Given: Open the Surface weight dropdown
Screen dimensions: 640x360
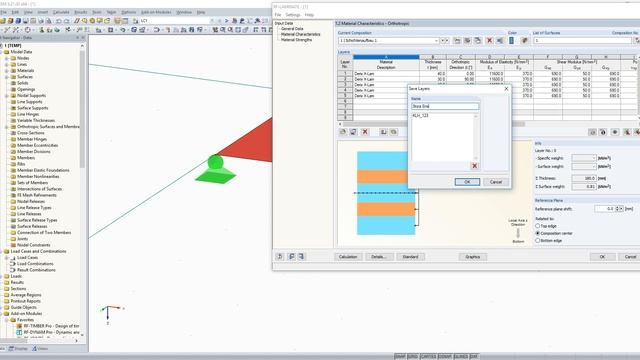Looking at the screenshot, I should 584,167.
